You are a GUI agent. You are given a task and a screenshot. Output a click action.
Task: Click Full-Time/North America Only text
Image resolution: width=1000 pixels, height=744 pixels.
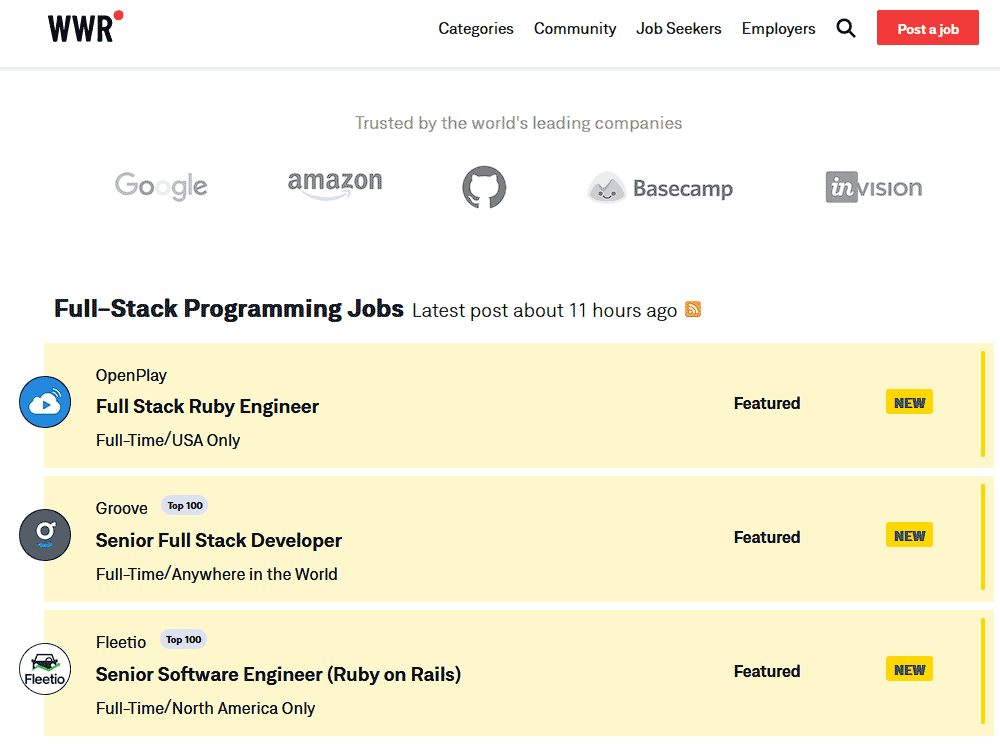205,708
